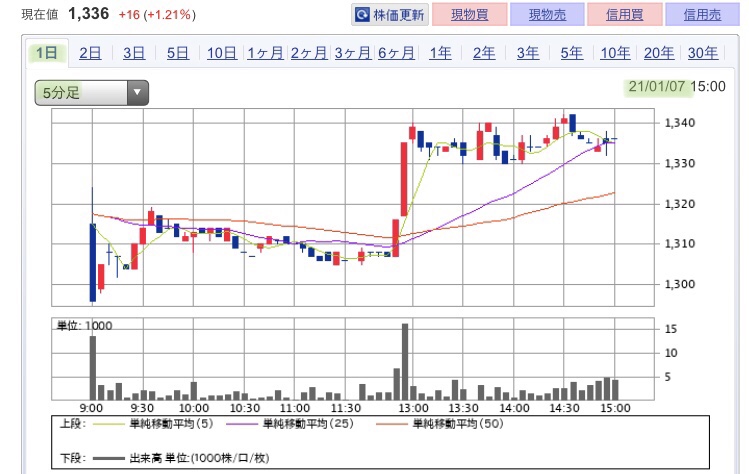
Task: Switch to the 6ヶ月 chart range
Action: 396,53
